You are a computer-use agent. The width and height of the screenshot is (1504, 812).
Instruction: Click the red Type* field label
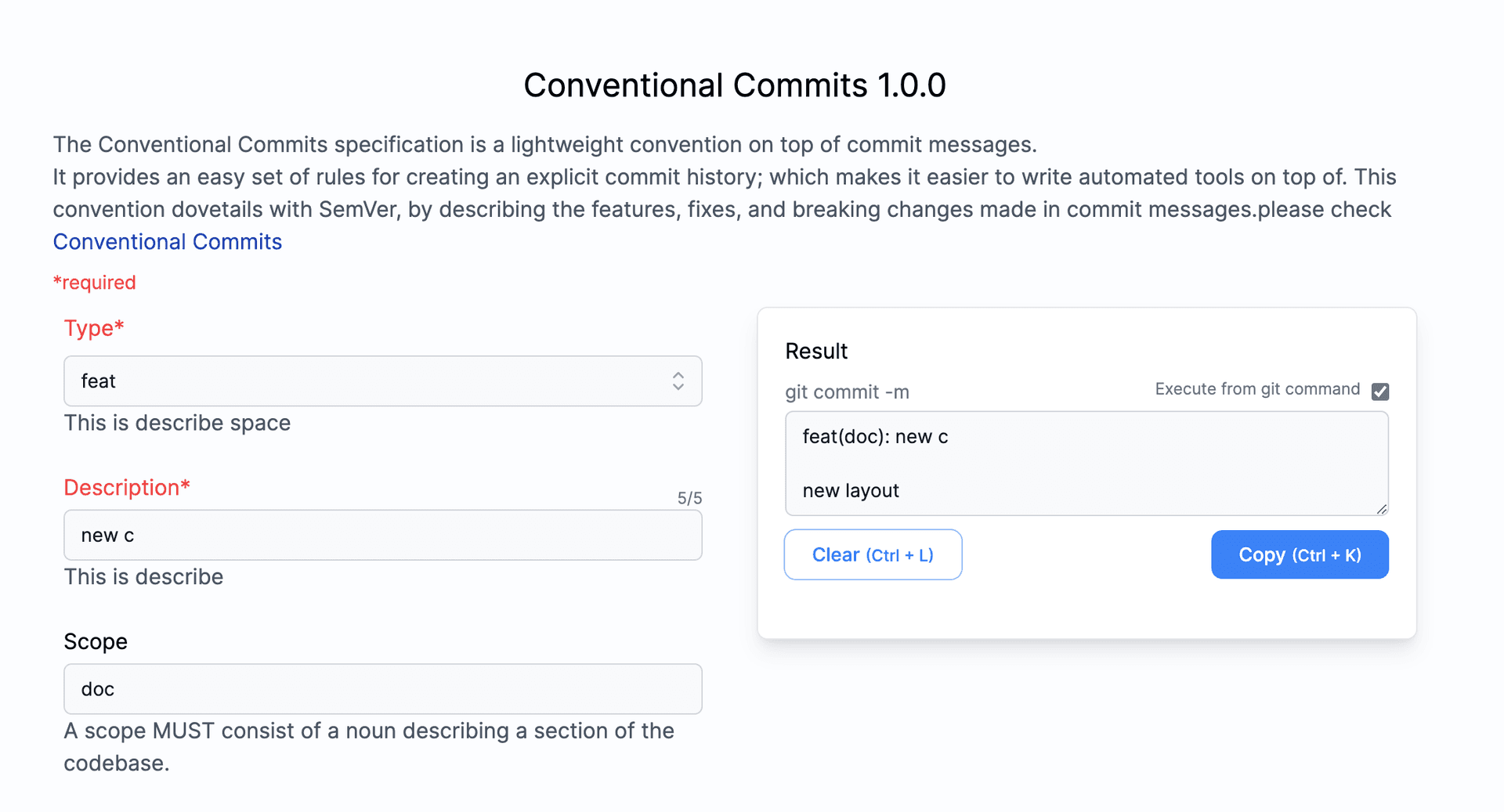[x=94, y=328]
